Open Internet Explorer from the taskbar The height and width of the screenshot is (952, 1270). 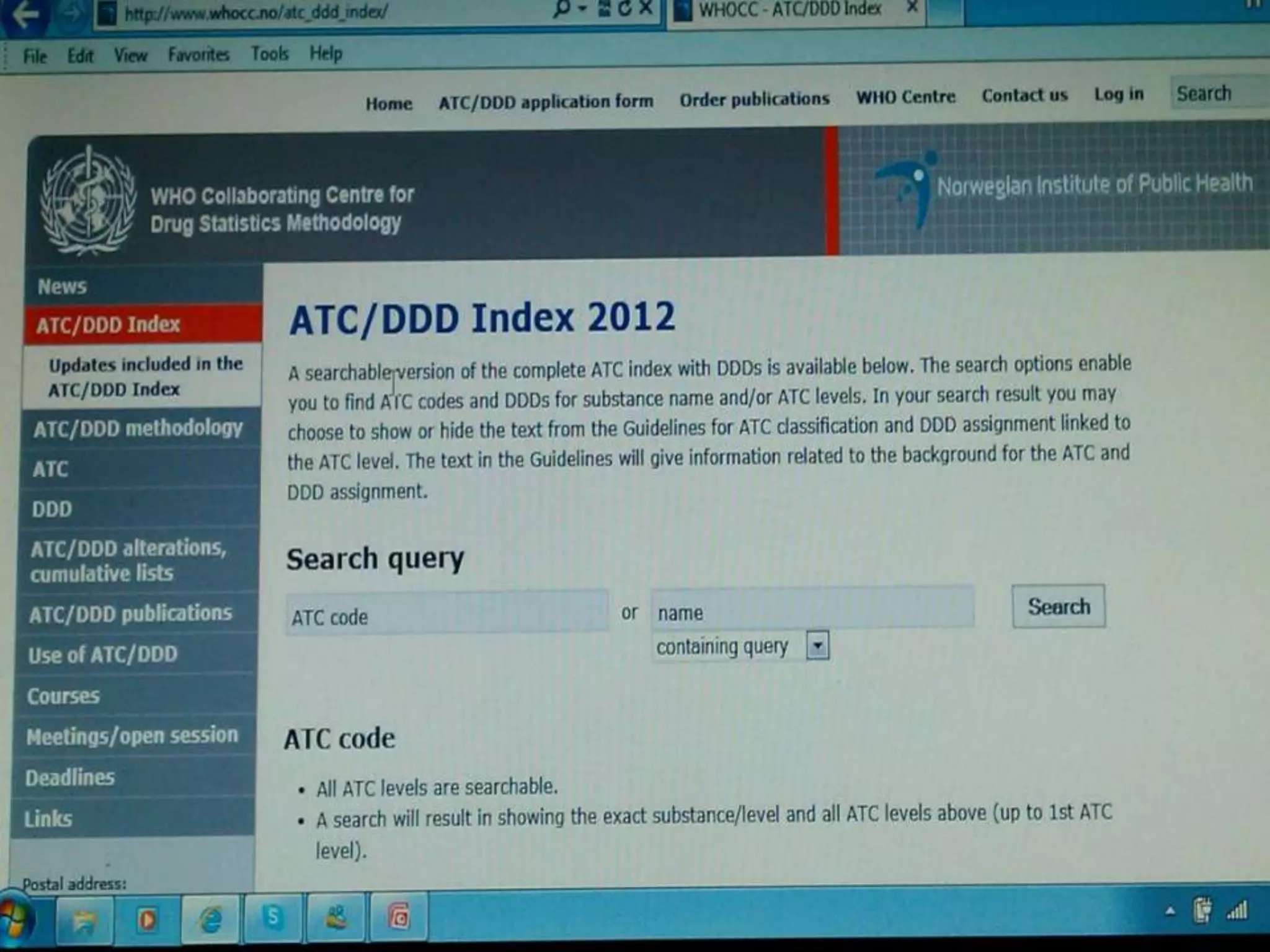click(x=211, y=919)
